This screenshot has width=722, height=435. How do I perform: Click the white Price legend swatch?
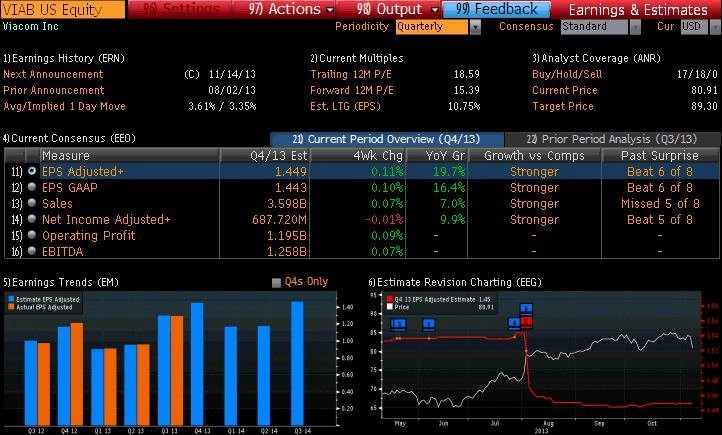tap(390, 307)
